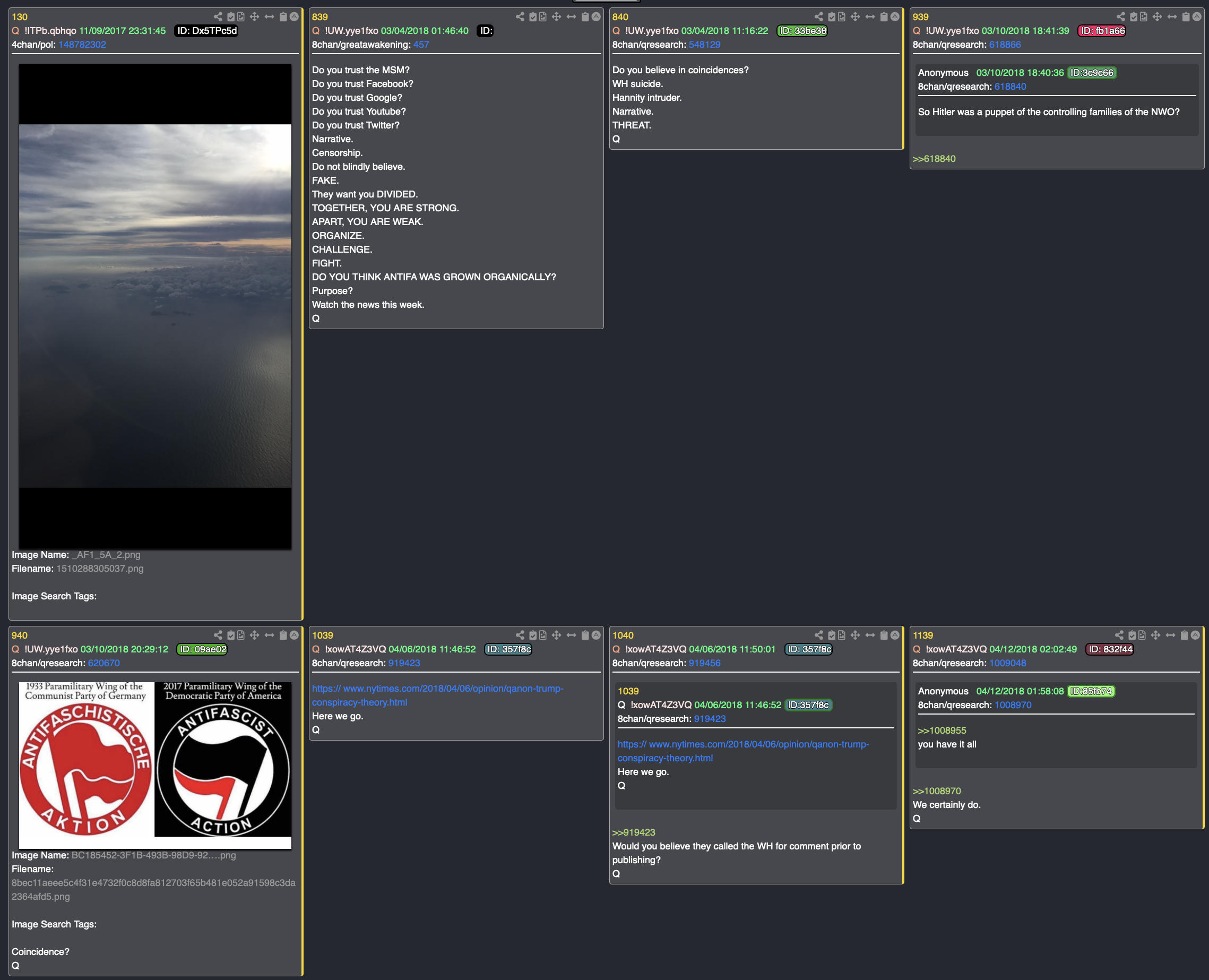Open Antifa comparison image in post 940

click(155, 765)
